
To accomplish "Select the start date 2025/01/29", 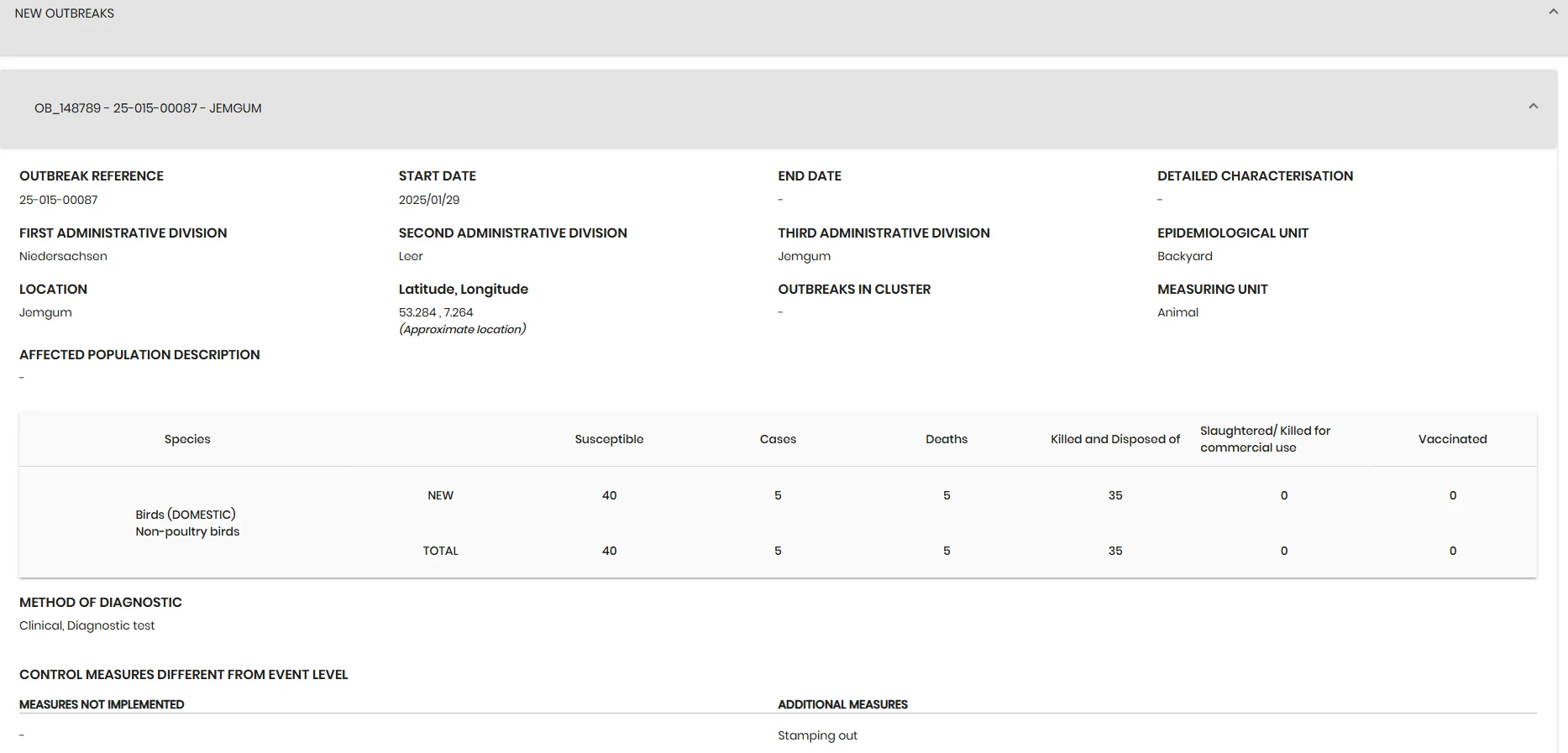I will 429,200.
